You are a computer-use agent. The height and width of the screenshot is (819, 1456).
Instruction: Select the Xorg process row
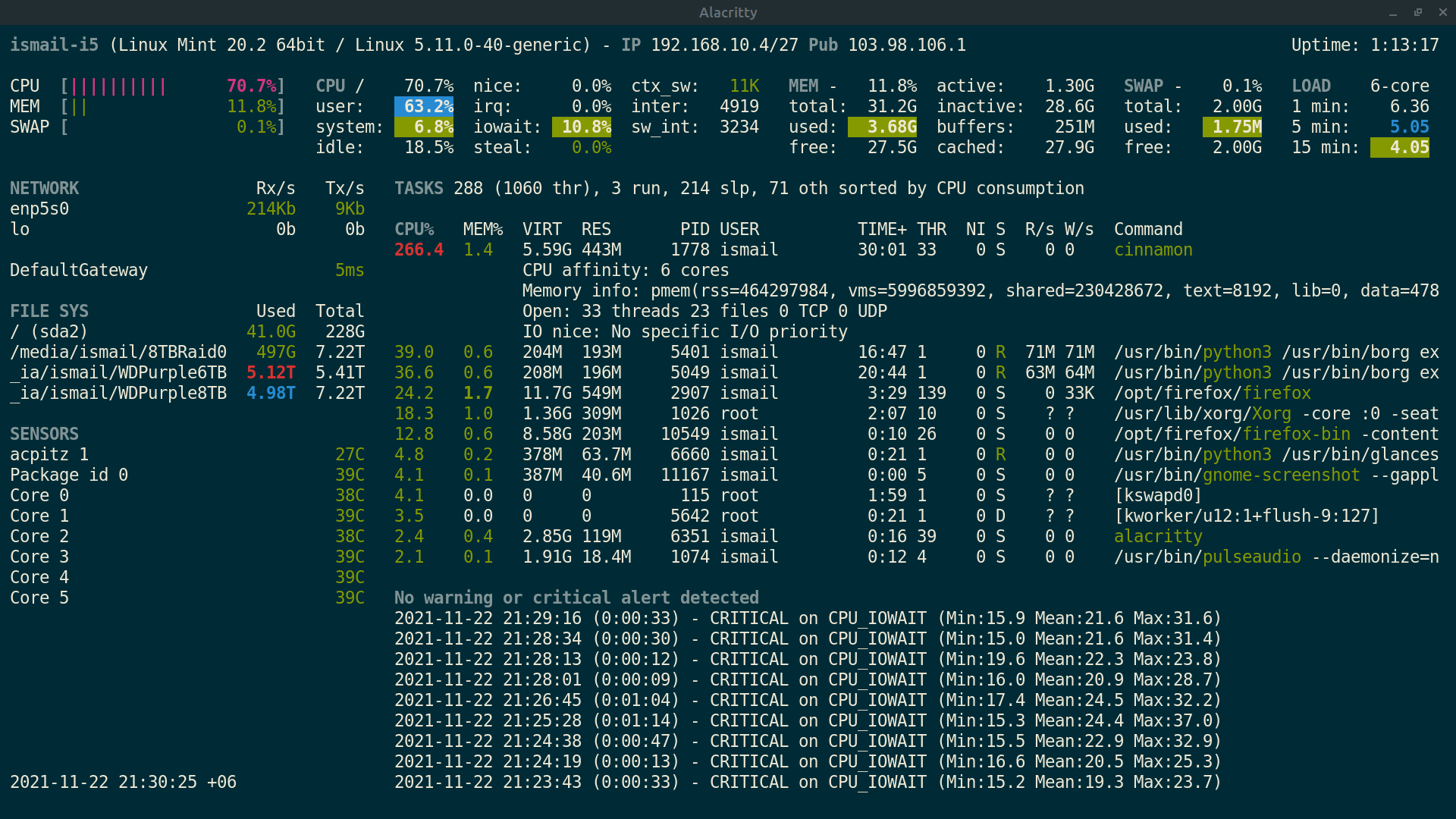[x=917, y=414]
